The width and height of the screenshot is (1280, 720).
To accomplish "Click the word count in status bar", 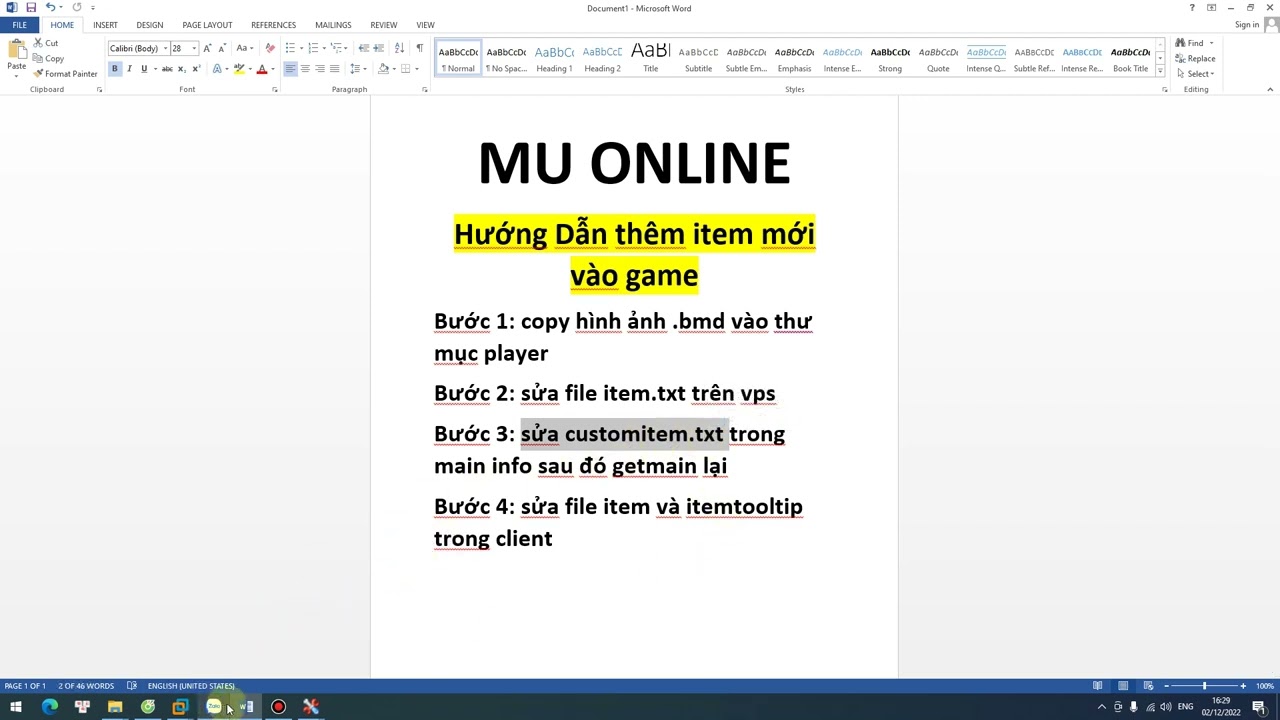I will [86, 686].
